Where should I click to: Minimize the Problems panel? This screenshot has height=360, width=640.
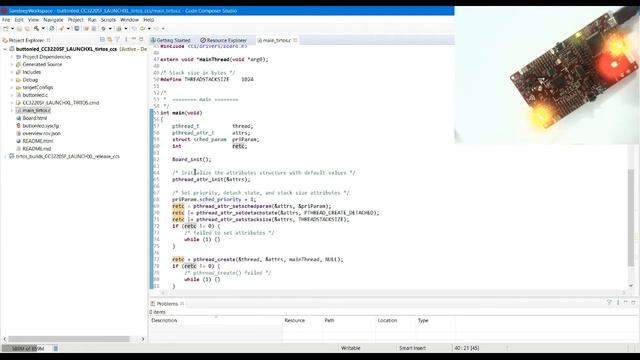pyautogui.click(x=626, y=302)
